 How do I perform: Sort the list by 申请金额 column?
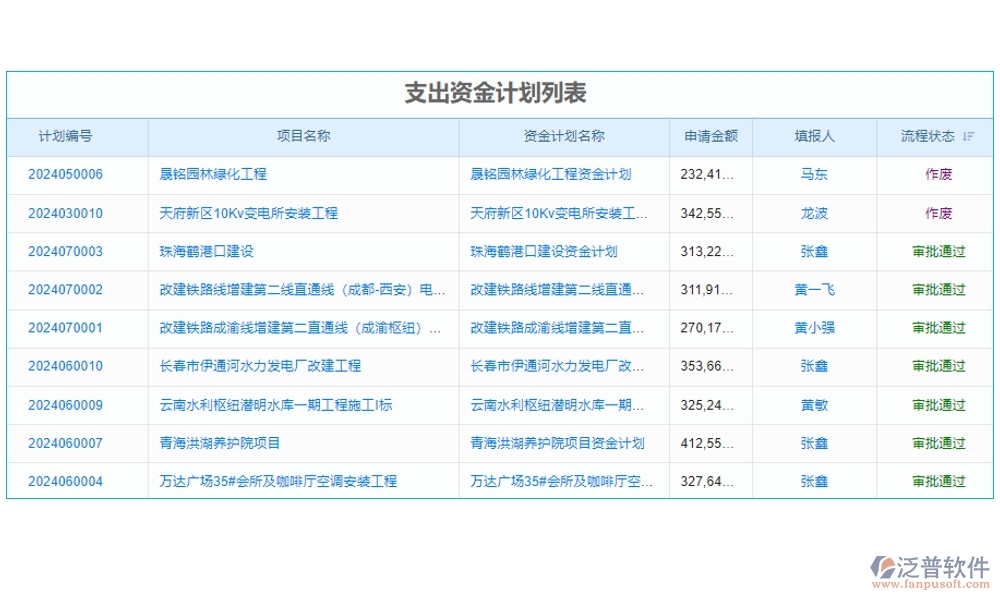pos(711,137)
